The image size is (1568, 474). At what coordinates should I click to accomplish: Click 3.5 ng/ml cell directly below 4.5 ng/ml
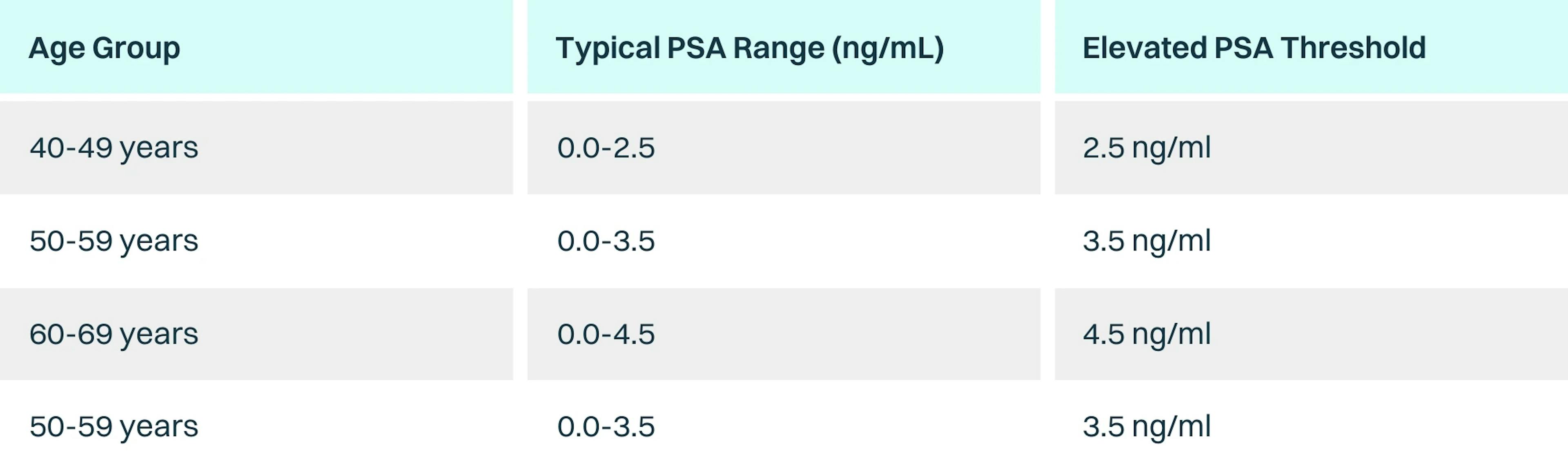click(x=1147, y=427)
